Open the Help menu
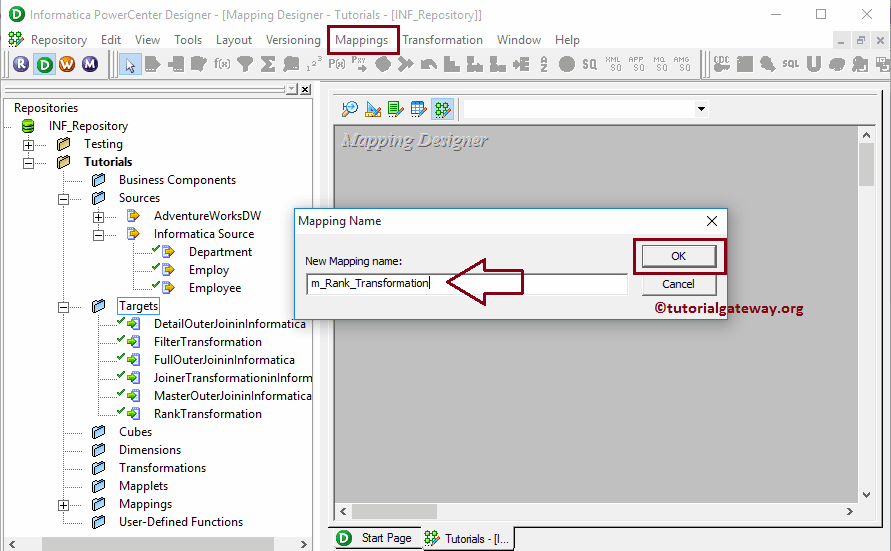891x551 pixels. 567,40
